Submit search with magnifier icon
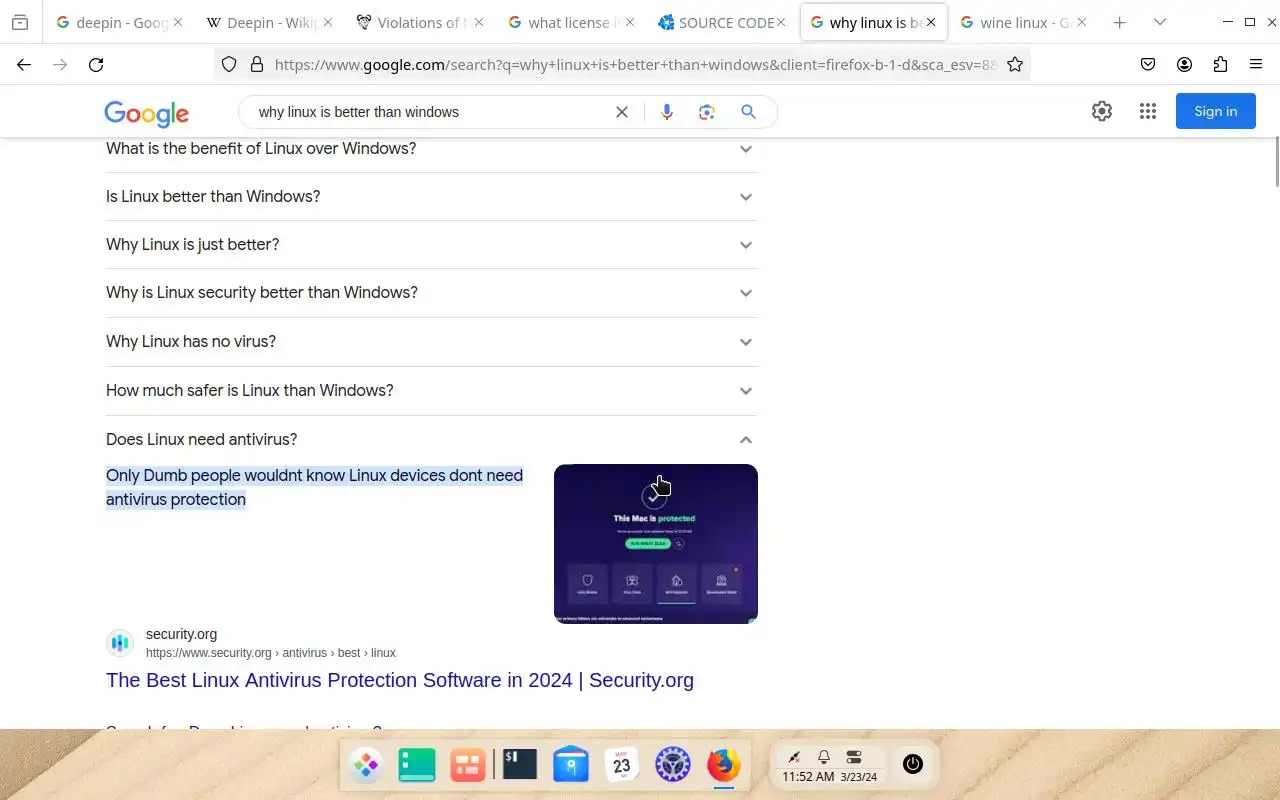The width and height of the screenshot is (1280, 800). point(748,112)
